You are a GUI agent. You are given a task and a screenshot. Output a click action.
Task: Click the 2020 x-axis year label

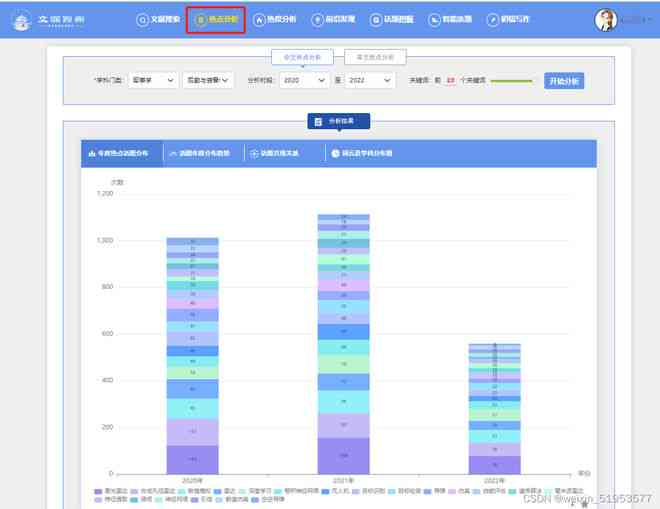pos(192,480)
